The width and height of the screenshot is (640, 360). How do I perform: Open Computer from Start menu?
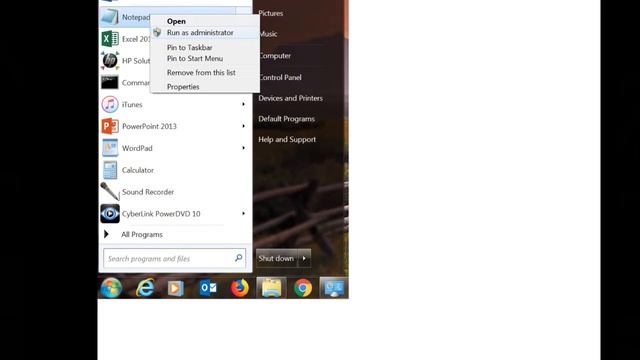coord(274,56)
